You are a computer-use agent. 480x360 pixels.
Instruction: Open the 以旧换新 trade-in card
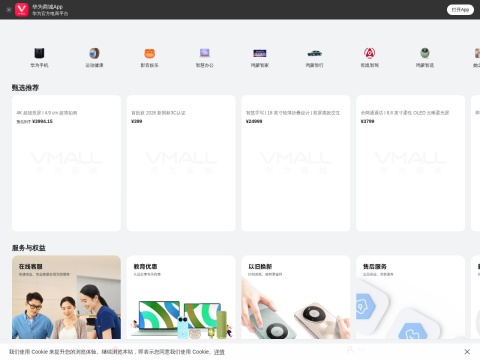pos(296,297)
